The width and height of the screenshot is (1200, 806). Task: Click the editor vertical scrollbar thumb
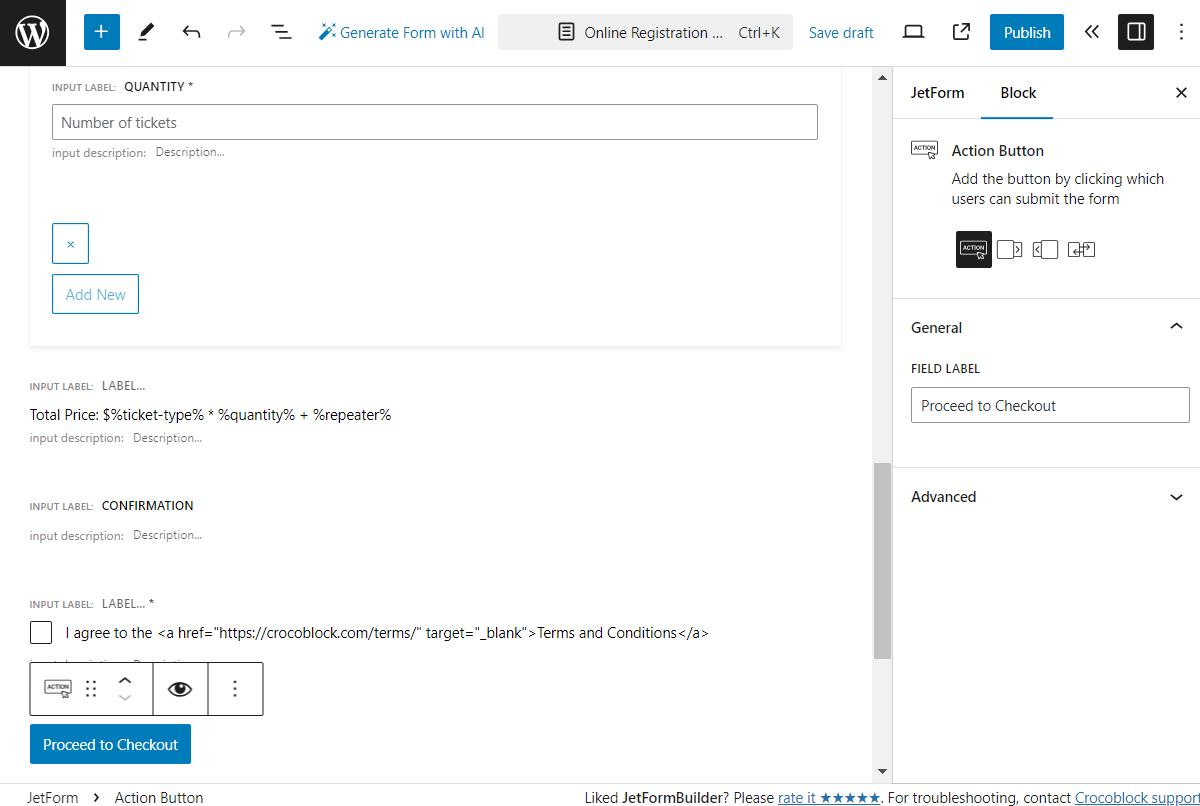882,560
